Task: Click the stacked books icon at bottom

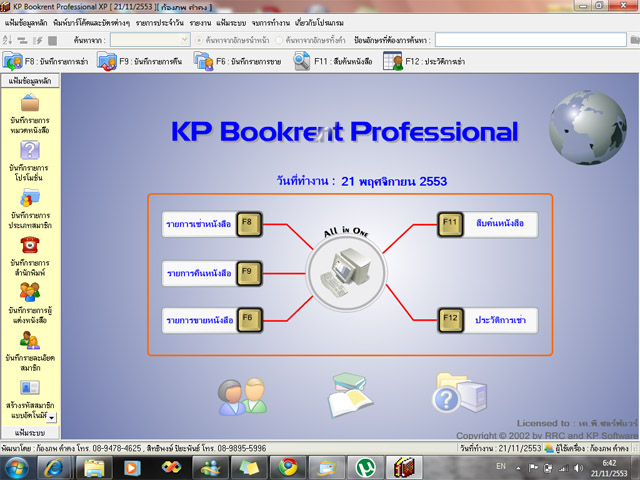Action: coord(350,395)
